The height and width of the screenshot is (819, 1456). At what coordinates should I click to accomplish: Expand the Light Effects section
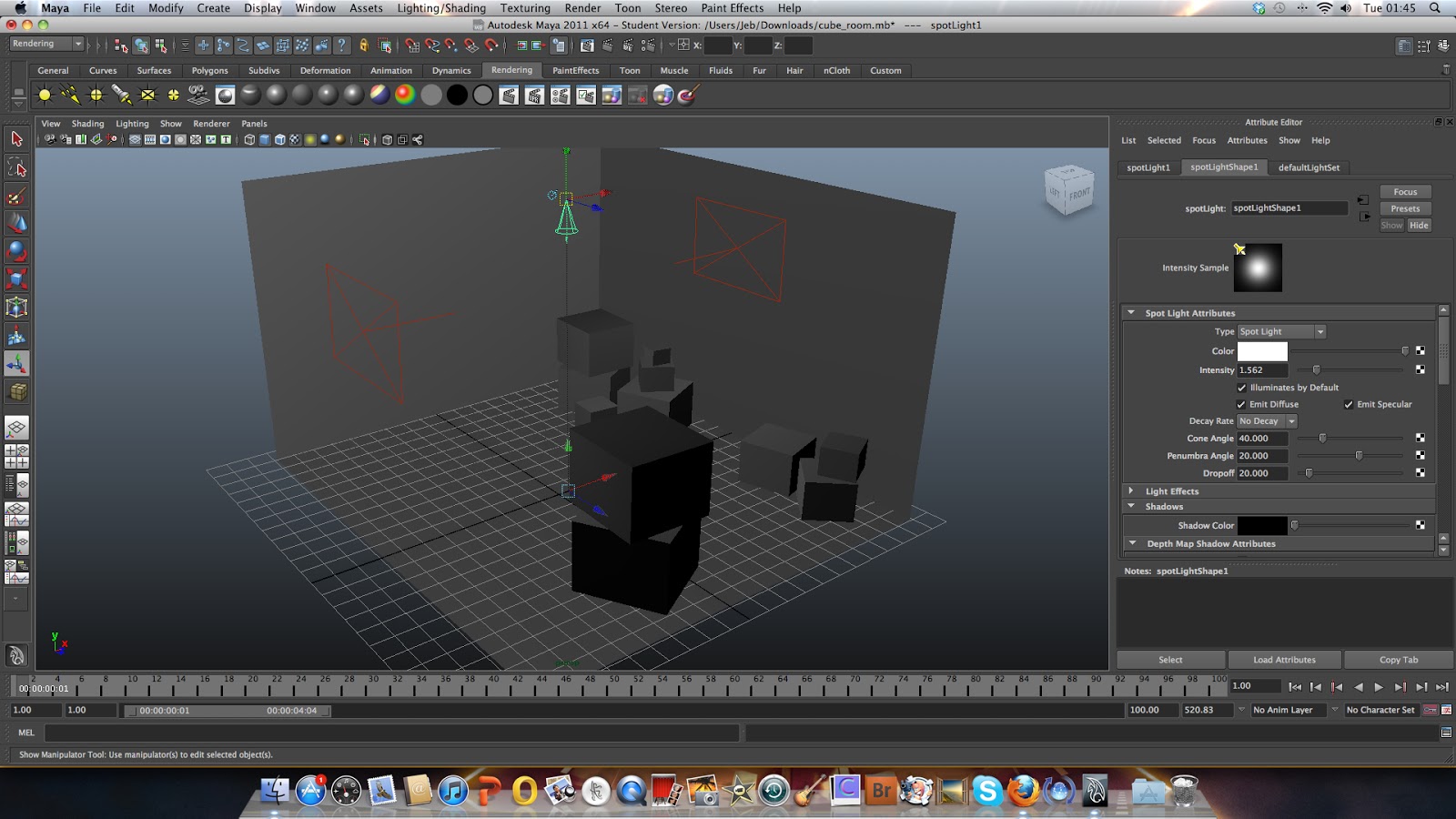point(1133,490)
